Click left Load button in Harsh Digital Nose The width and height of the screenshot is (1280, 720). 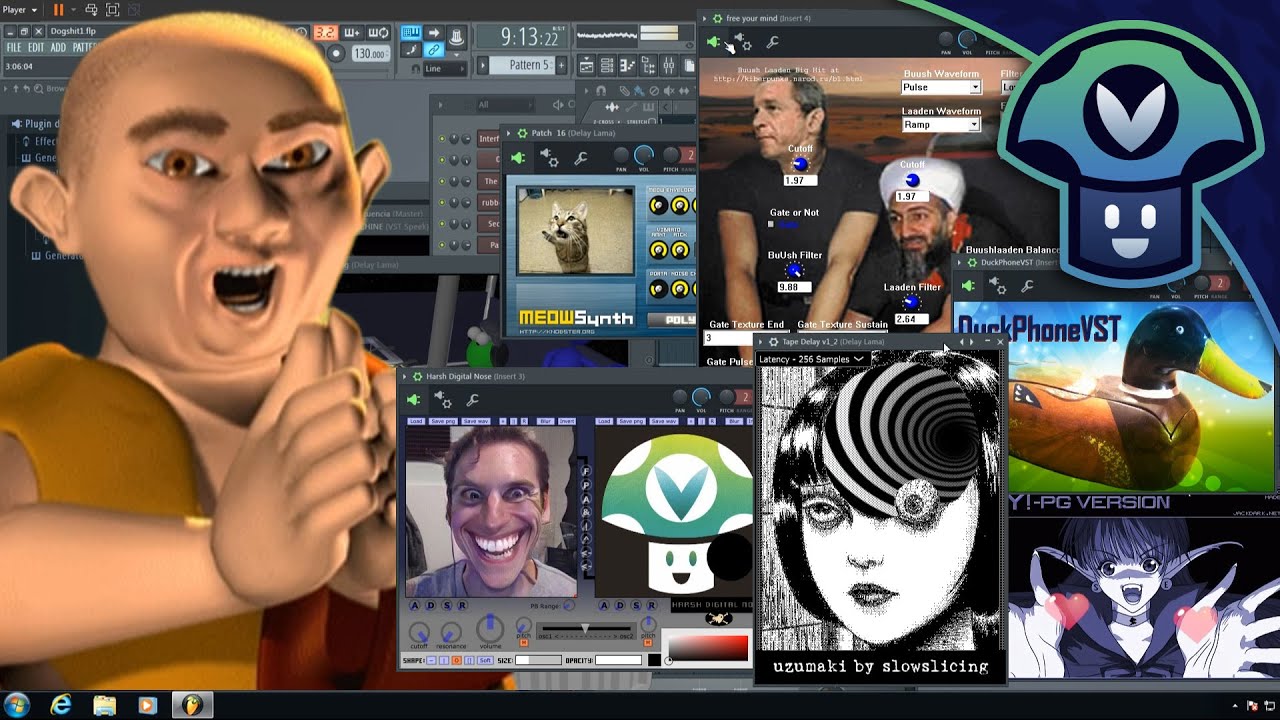coord(415,421)
